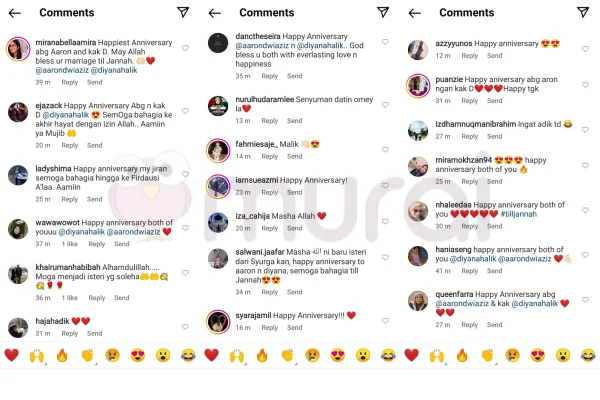This screenshot has height=400, width=600.
Task: Click username queenfarra to open profile
Action: 454,294
